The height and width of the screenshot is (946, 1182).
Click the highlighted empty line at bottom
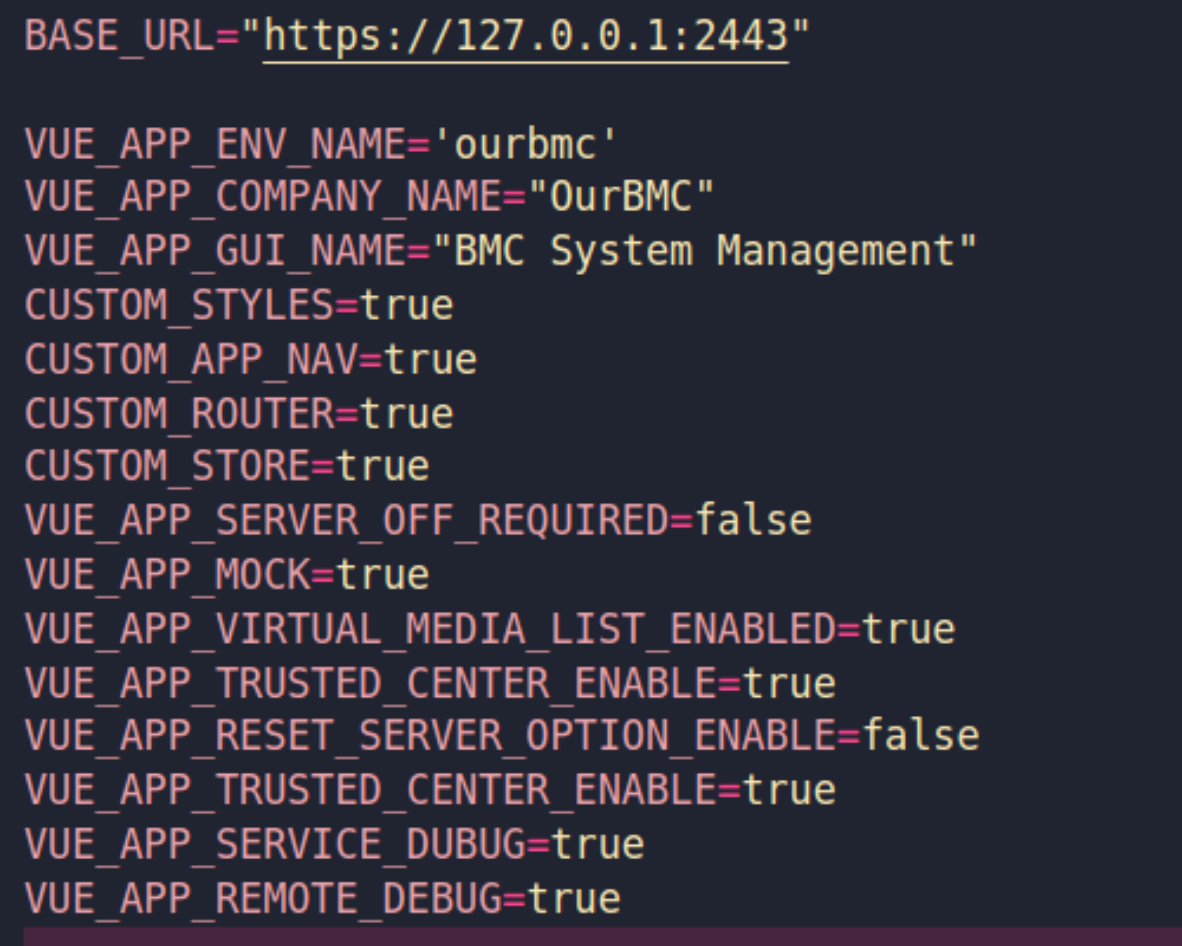600,936
